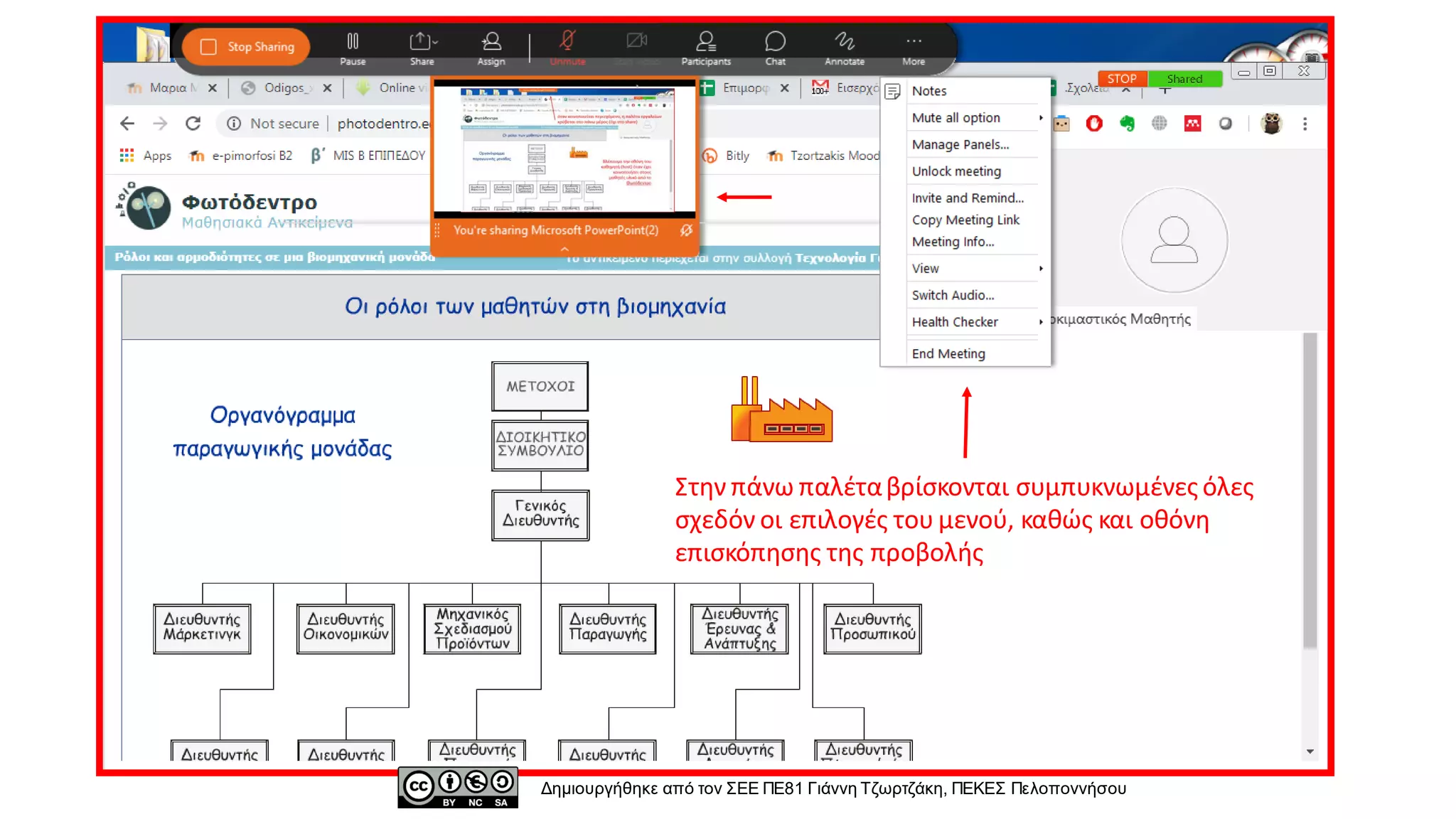
Task: Open the Chat bubble icon
Action: tap(775, 42)
